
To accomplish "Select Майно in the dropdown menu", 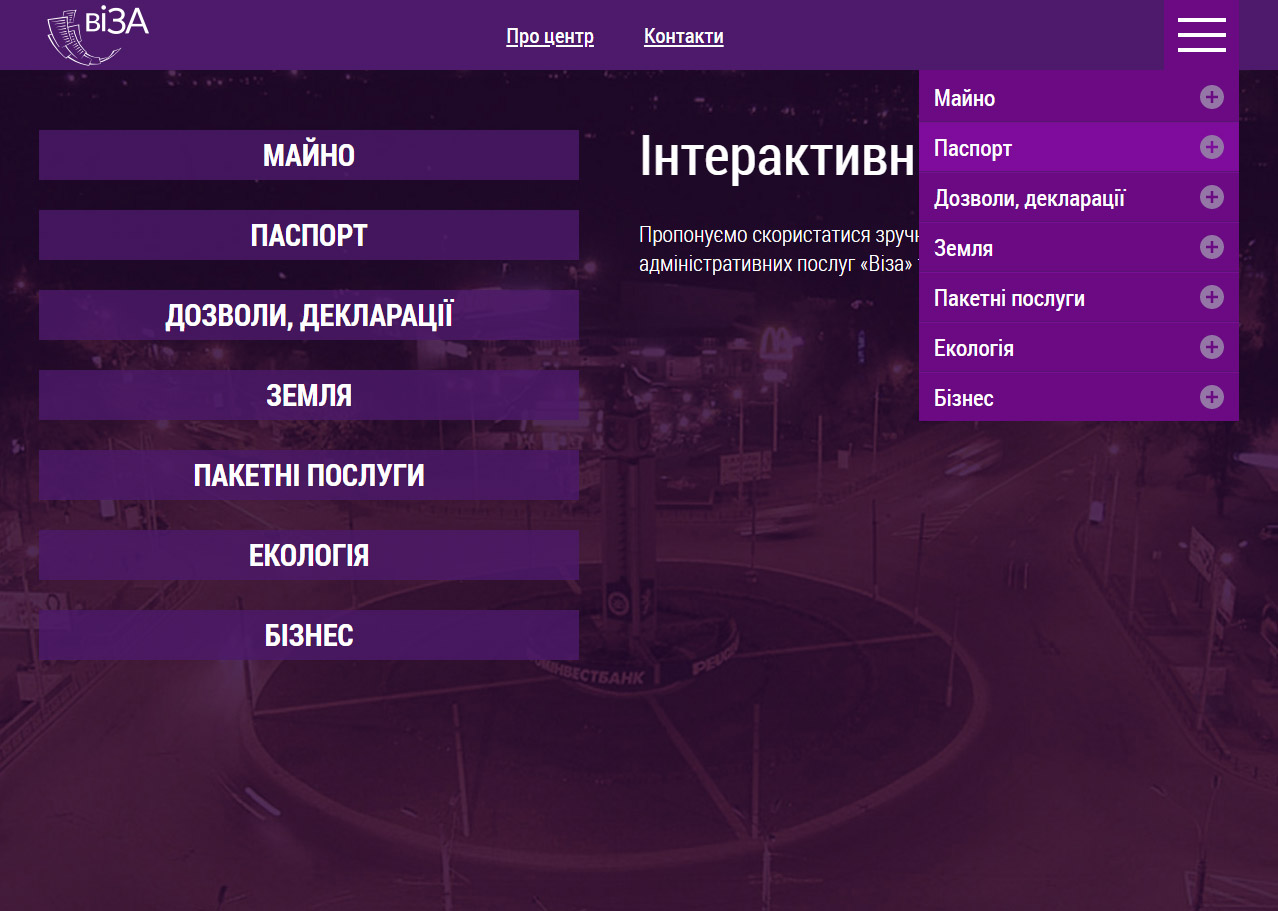I will point(964,98).
